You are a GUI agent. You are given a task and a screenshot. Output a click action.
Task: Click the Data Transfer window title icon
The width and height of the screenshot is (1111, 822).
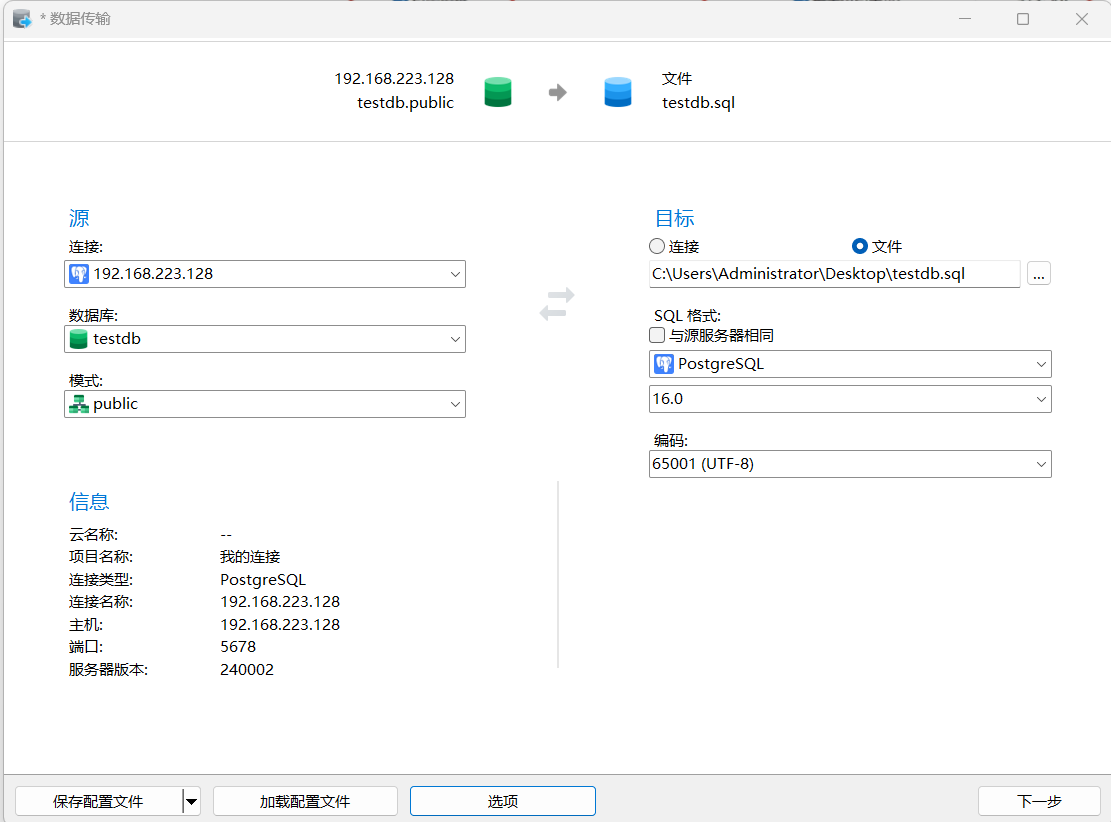coord(22,19)
